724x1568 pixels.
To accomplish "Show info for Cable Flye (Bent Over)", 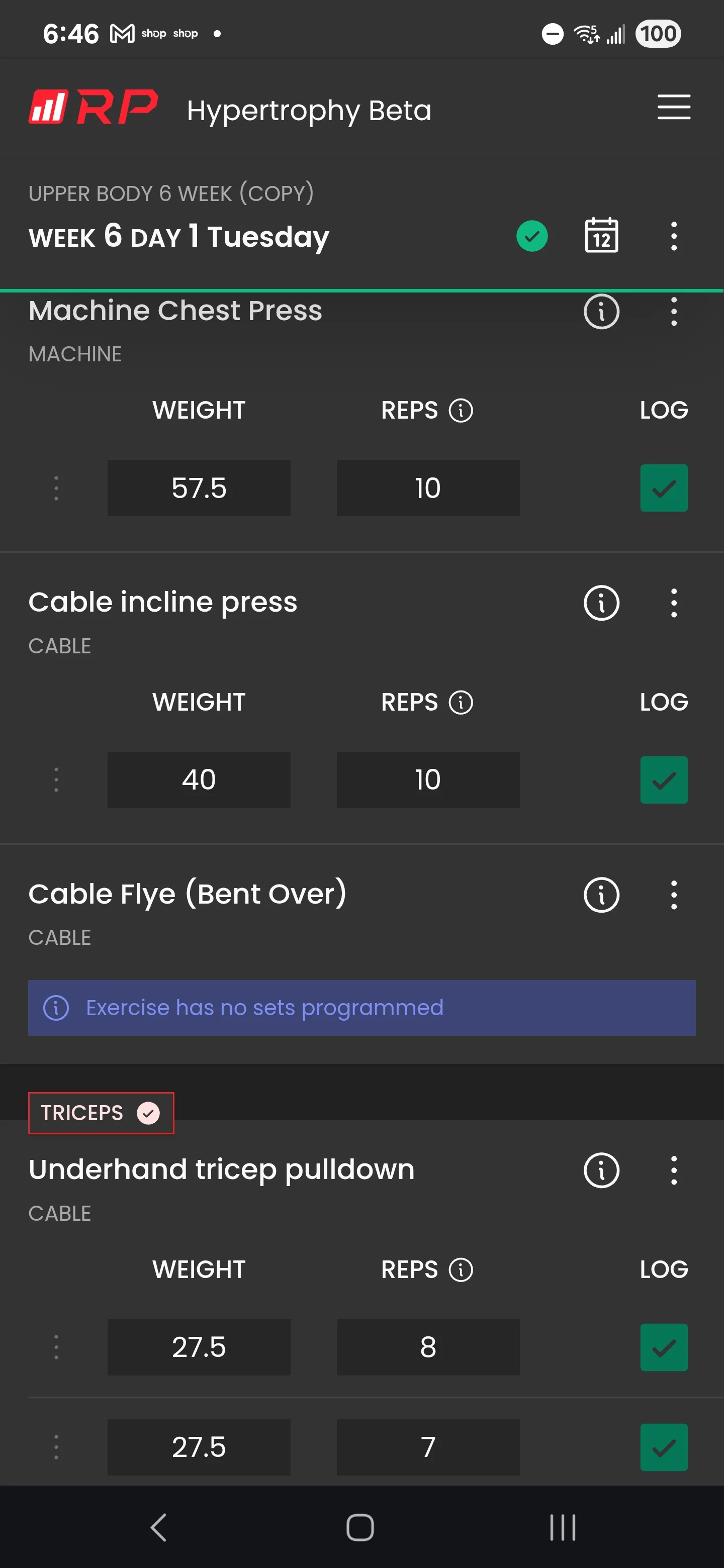I will pyautogui.click(x=601, y=895).
